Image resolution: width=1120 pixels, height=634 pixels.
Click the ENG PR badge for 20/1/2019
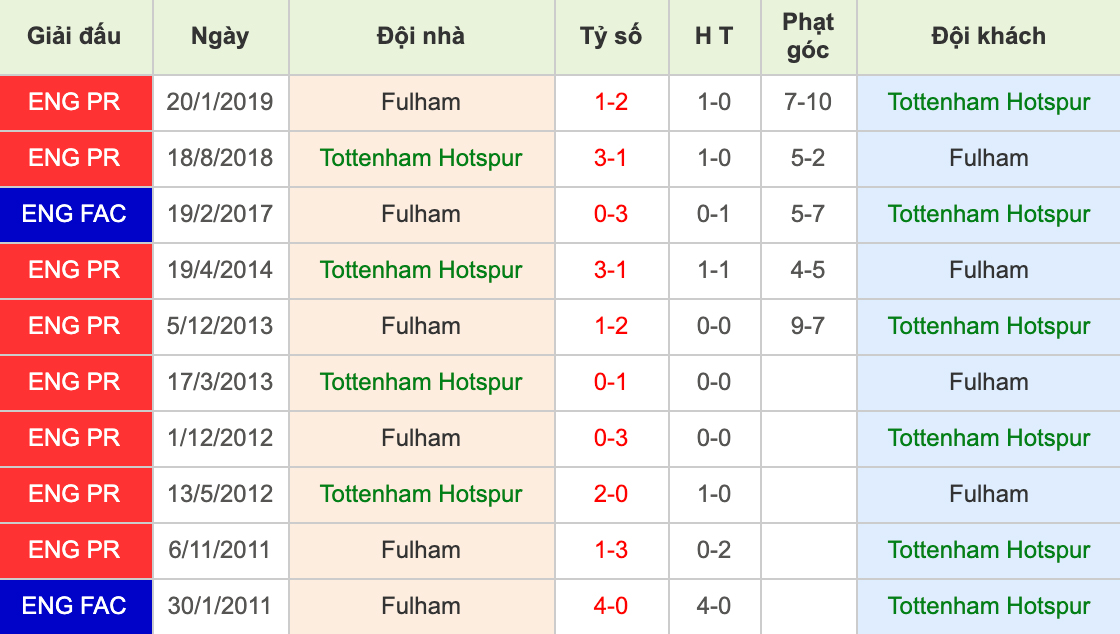[x=75, y=102]
